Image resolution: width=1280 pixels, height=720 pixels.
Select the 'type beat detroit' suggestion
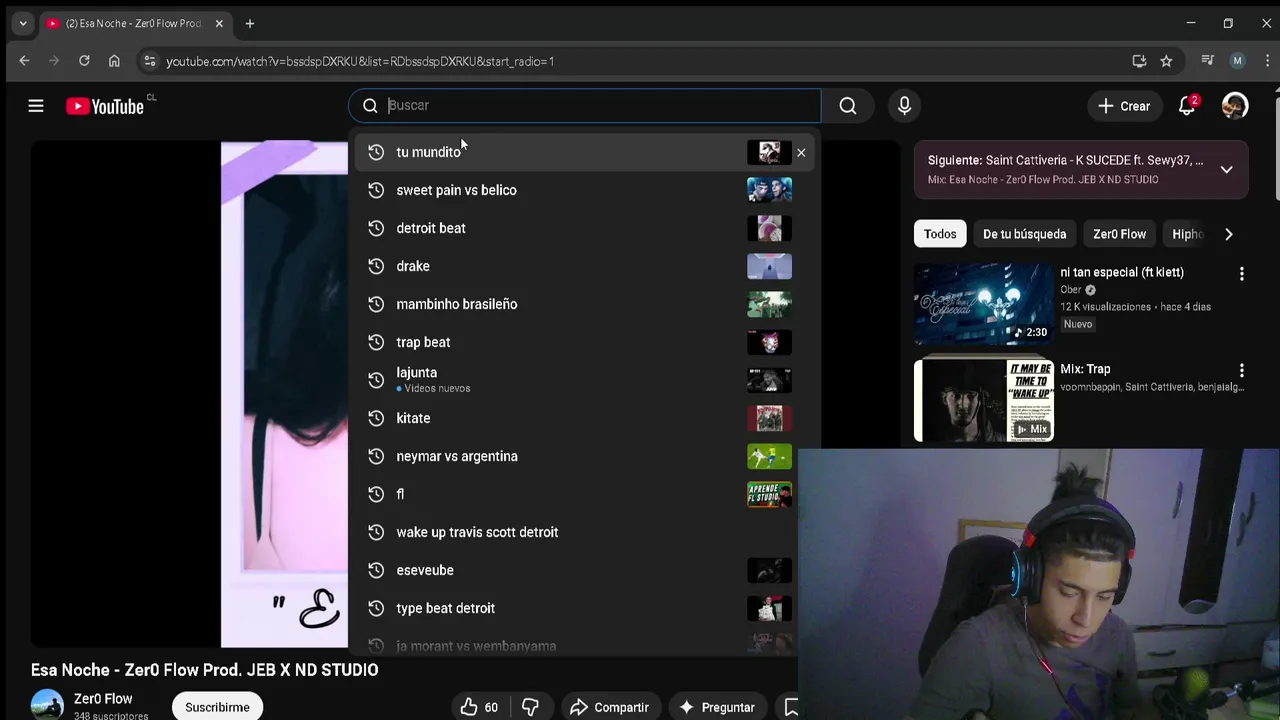coord(584,608)
